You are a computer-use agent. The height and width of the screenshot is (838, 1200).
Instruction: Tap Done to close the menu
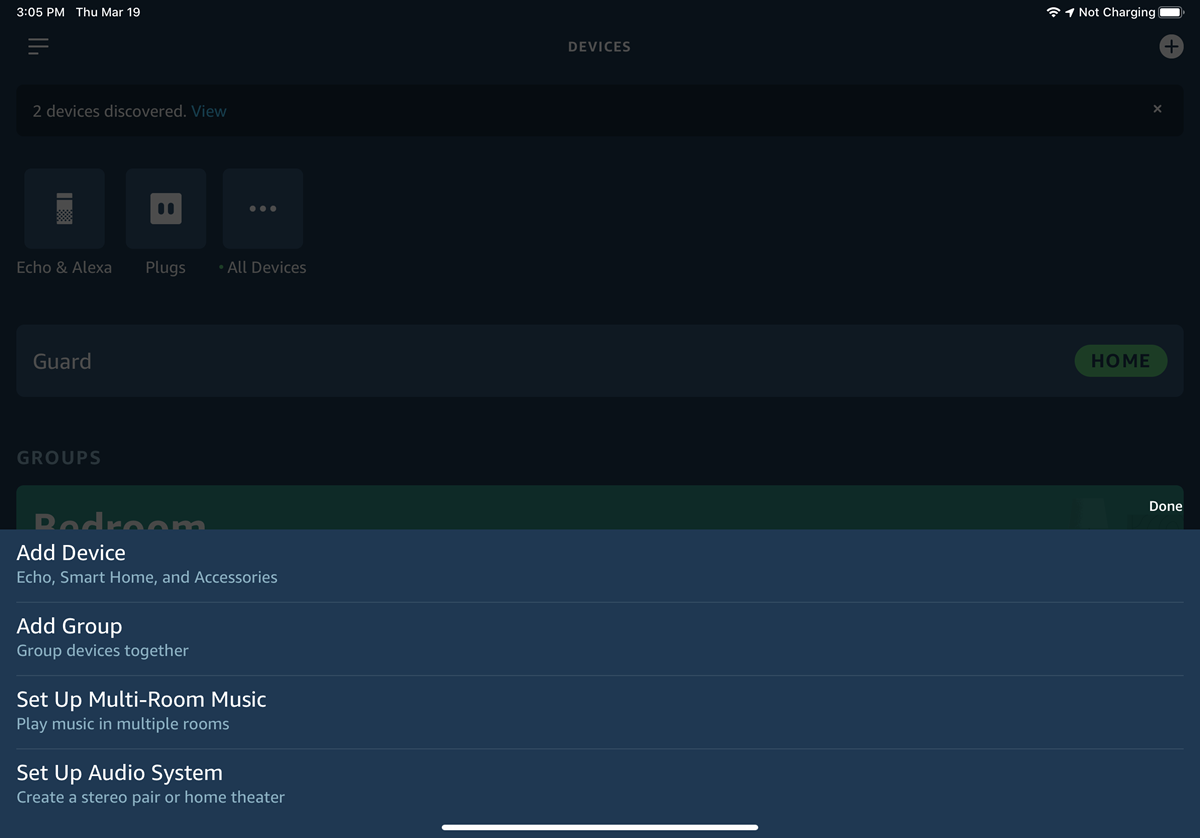pos(1165,506)
